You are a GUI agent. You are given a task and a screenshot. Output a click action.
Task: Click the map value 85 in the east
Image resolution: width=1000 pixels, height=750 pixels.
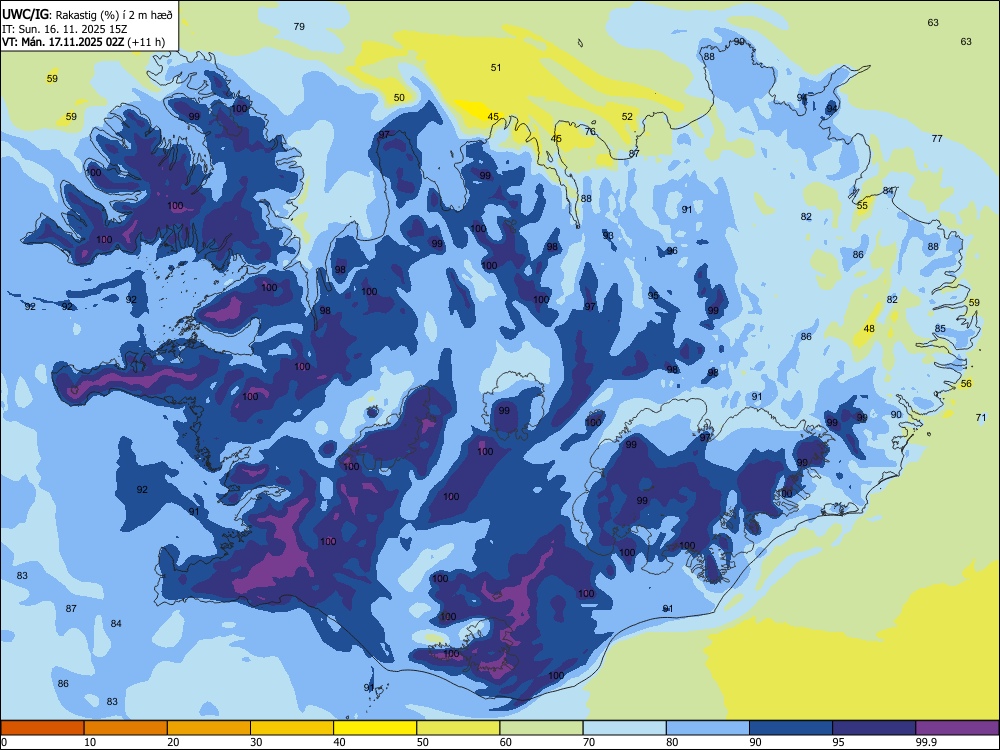point(940,328)
